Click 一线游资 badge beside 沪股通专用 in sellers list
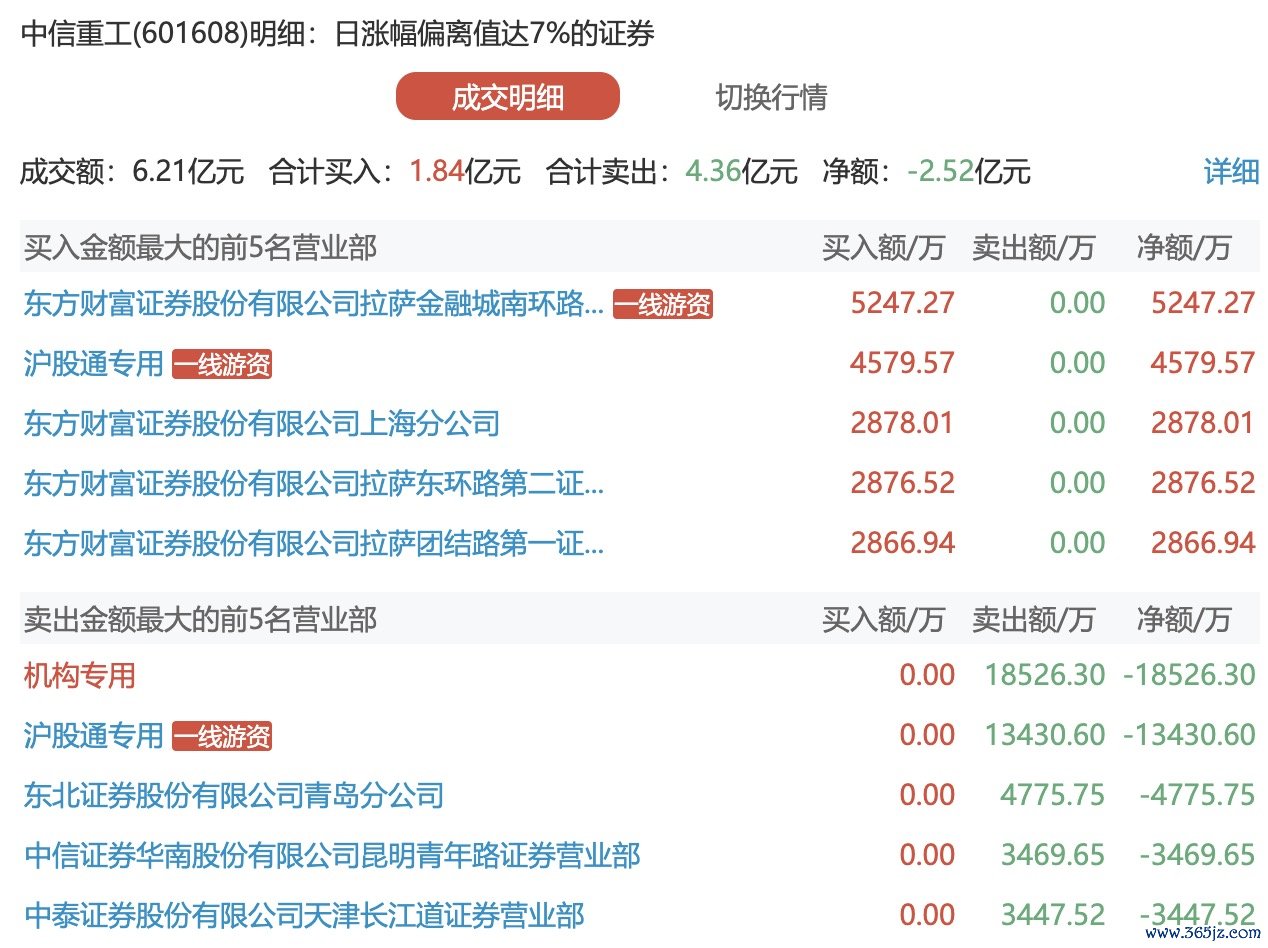1268x948 pixels. [222, 737]
